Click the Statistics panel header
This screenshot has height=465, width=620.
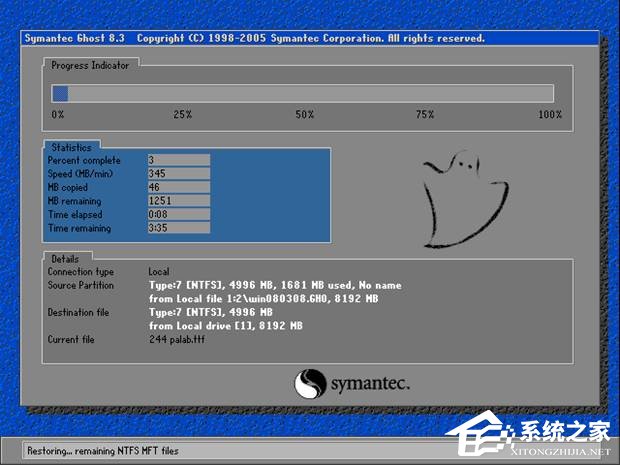coord(71,148)
